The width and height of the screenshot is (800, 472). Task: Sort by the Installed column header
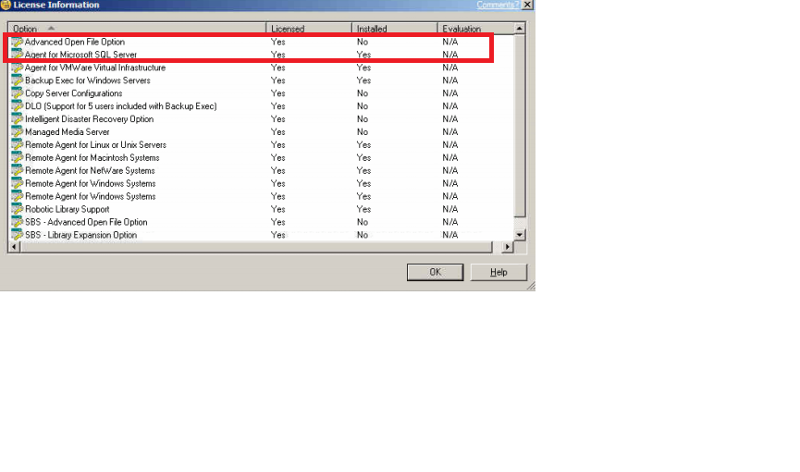coord(394,29)
